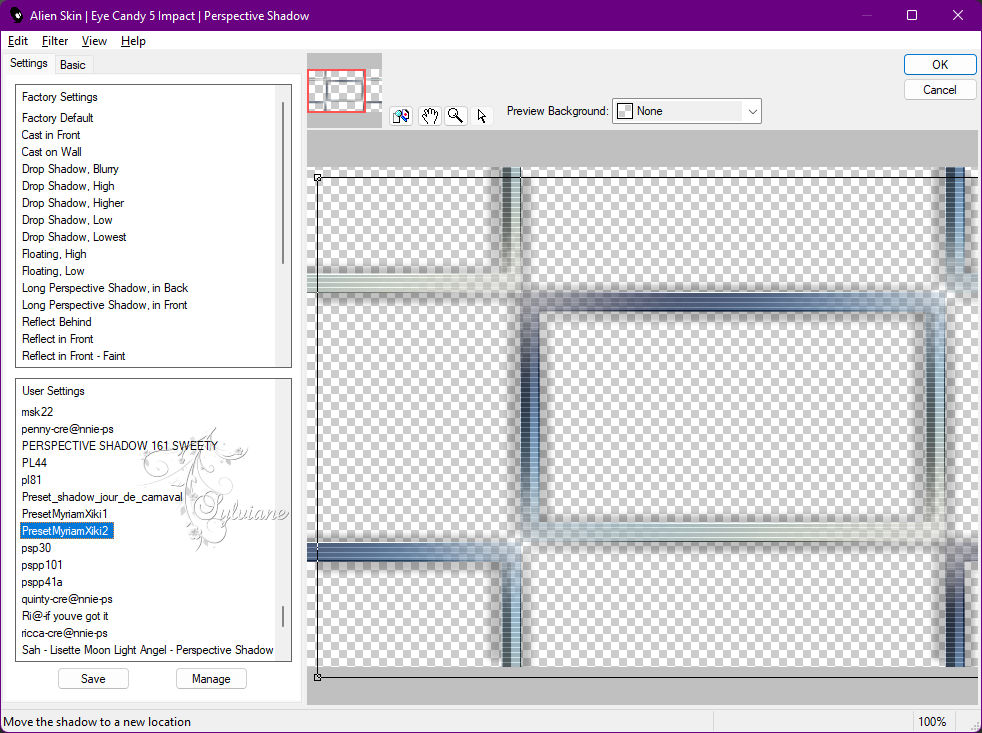982x733 pixels.
Task: Select Preset_shadow_jour_de_carnaval user setting
Action: 102,496
